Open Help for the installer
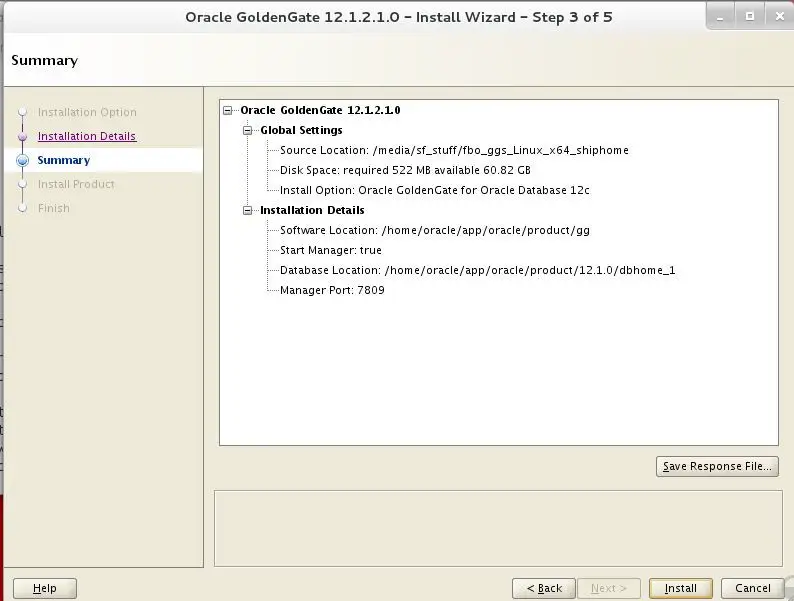The image size is (794, 601). tap(45, 588)
